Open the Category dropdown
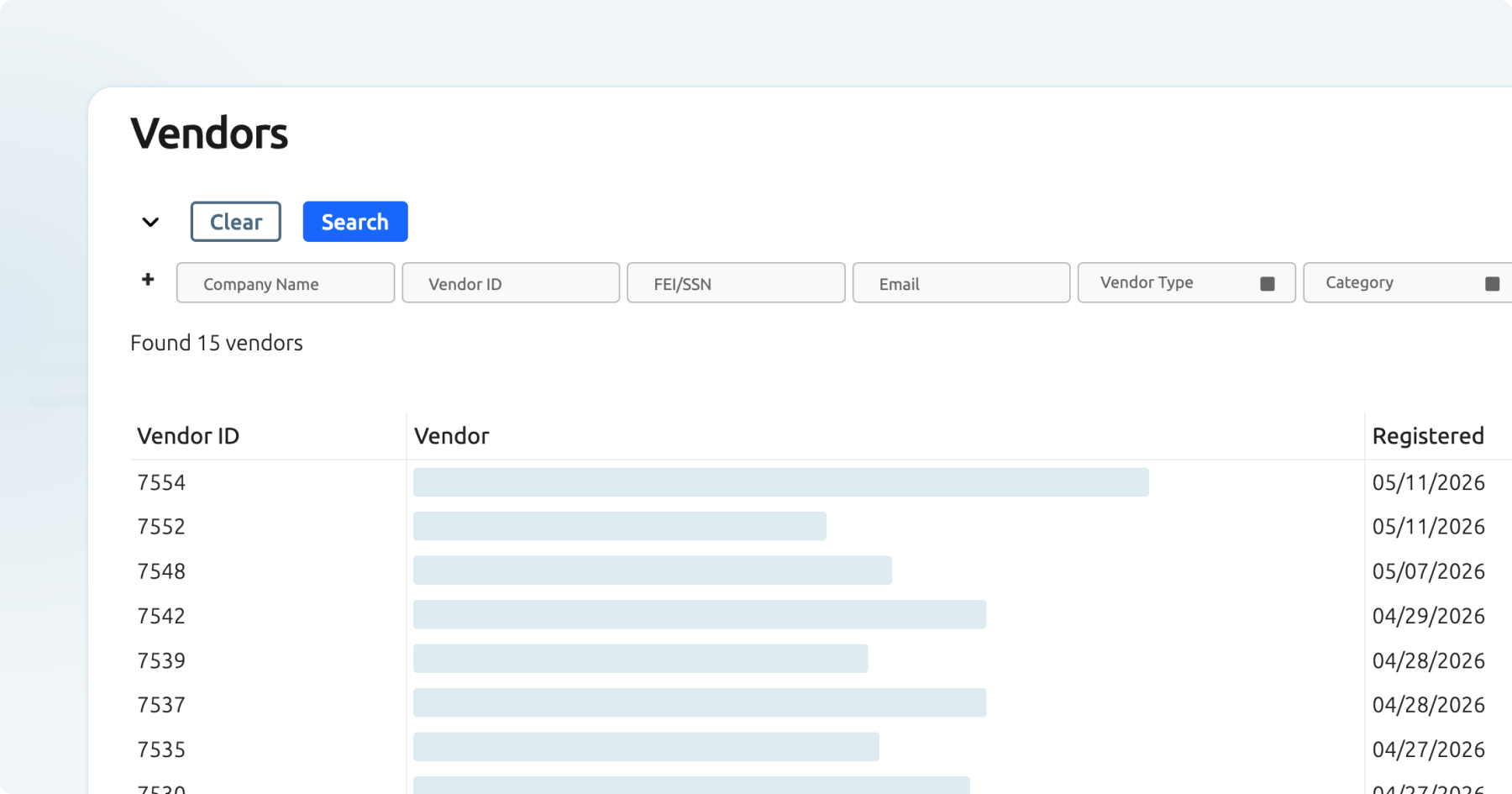This screenshot has width=1512, height=794. 1408,283
